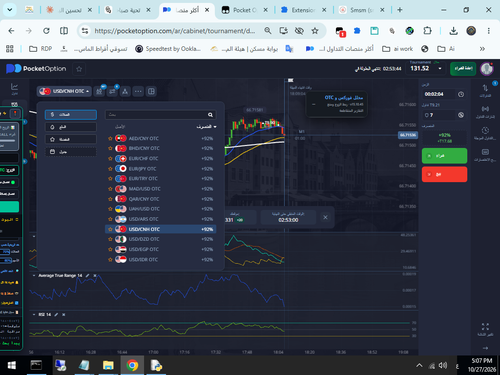Open the PocketOption logo home link
This screenshot has width=500, height=375.
coord(36,69)
